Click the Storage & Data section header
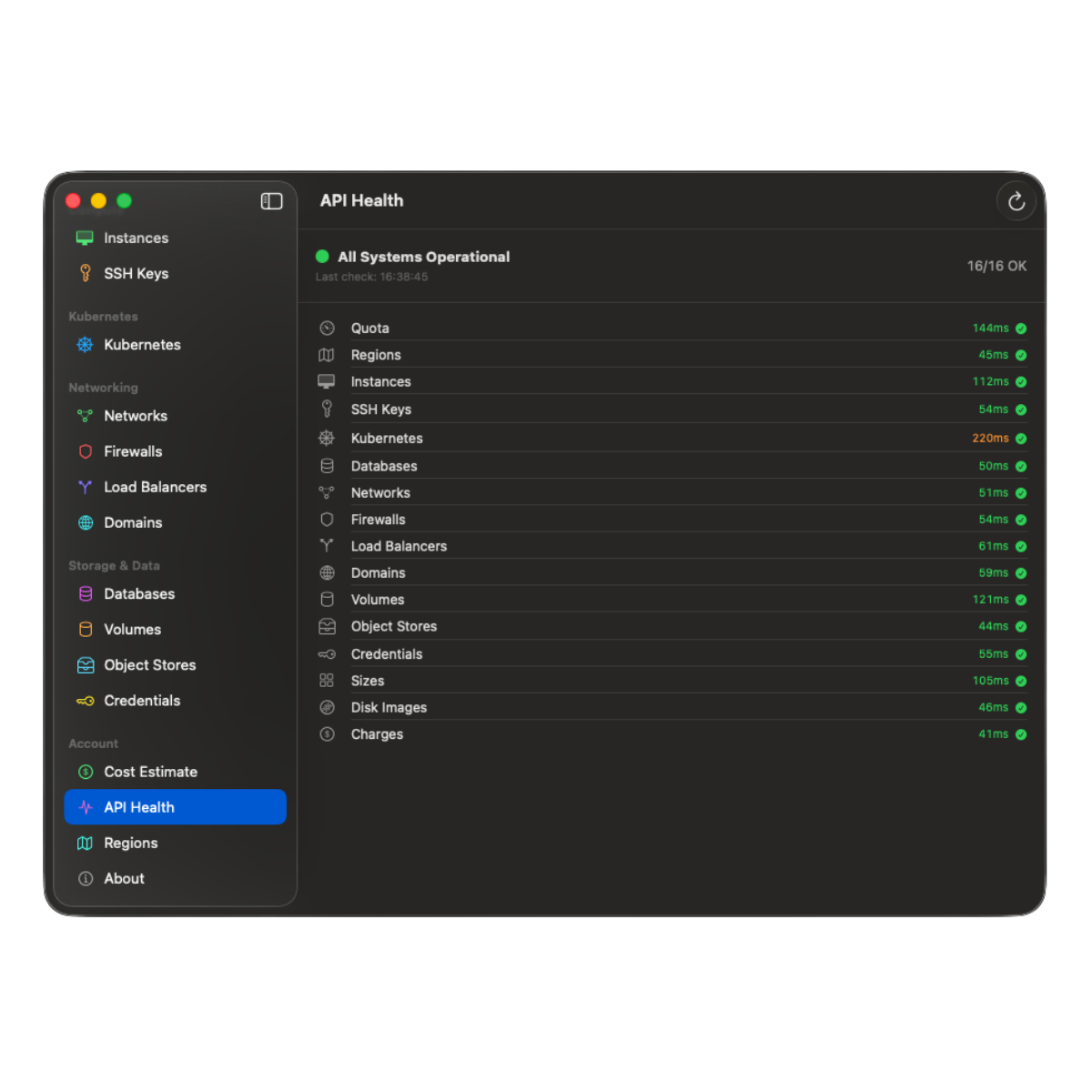Viewport: 1092px width, 1092px height. tap(114, 565)
